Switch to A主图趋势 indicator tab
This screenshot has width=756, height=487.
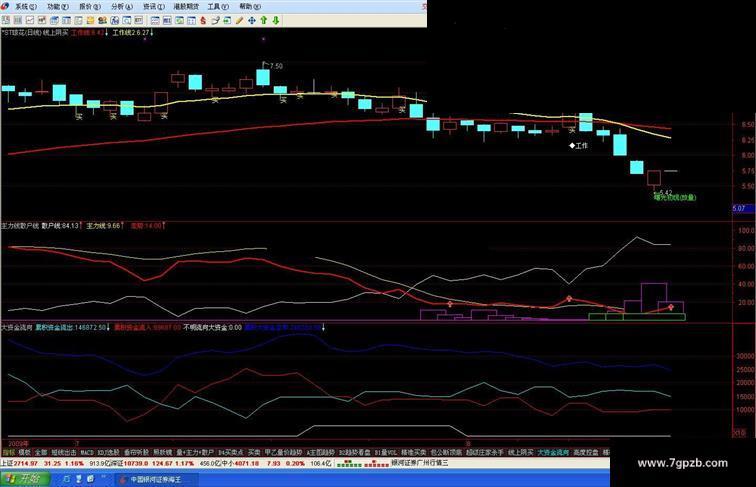tap(321, 452)
